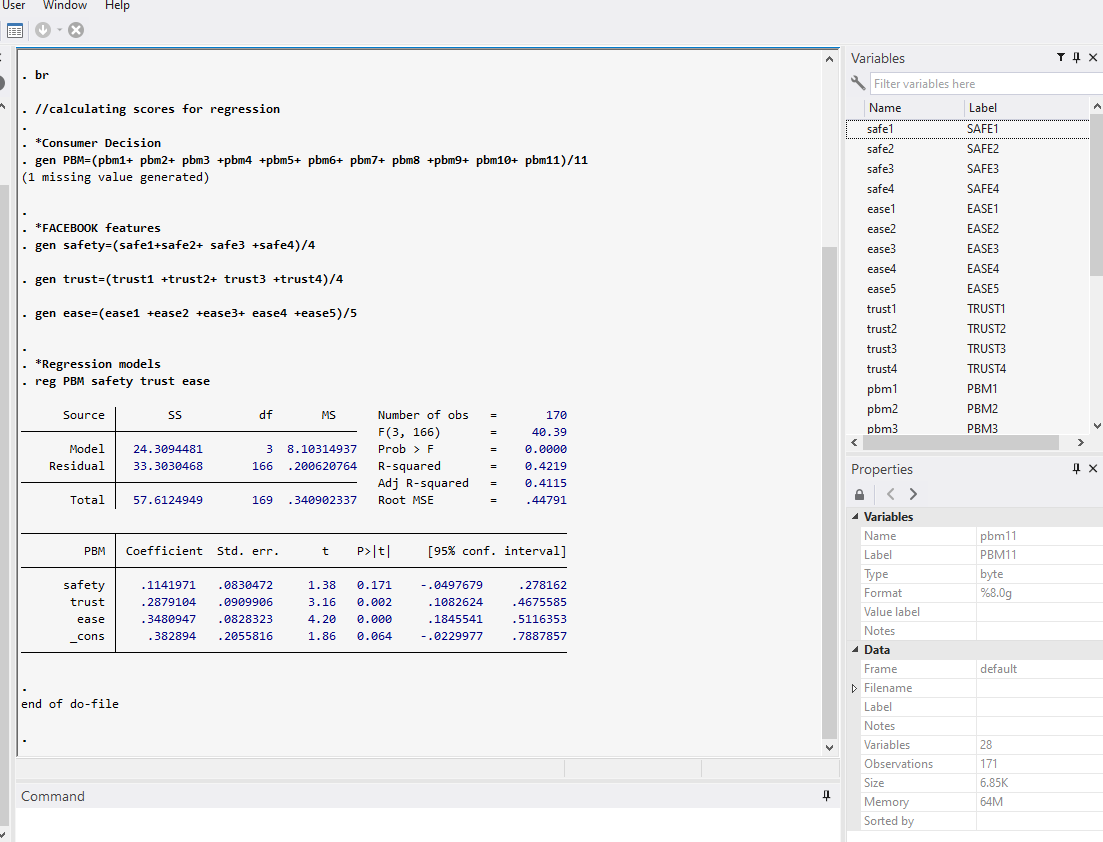Pin the Variables panel

1077,58
